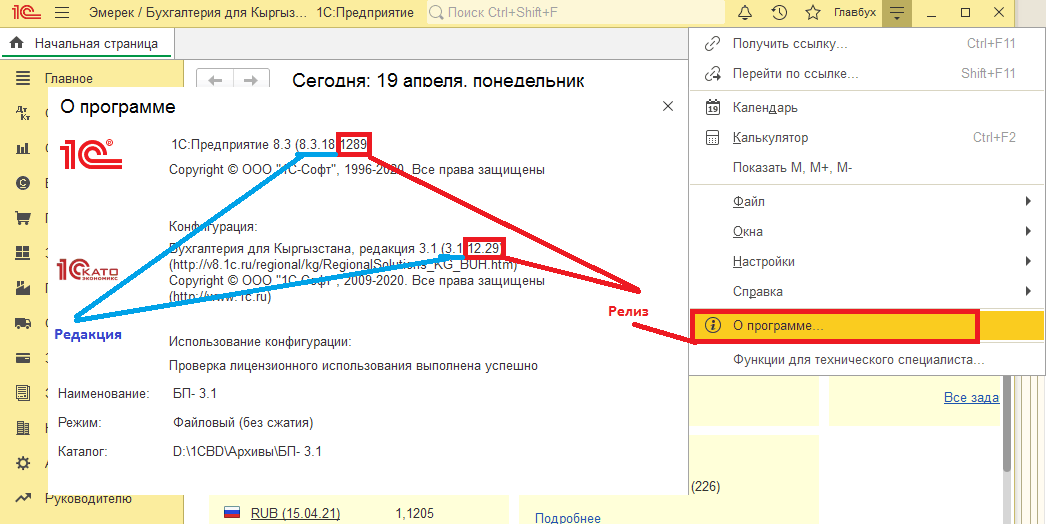Expand the Справка submenu
This screenshot has width=1048, height=524.
[x=757, y=292]
